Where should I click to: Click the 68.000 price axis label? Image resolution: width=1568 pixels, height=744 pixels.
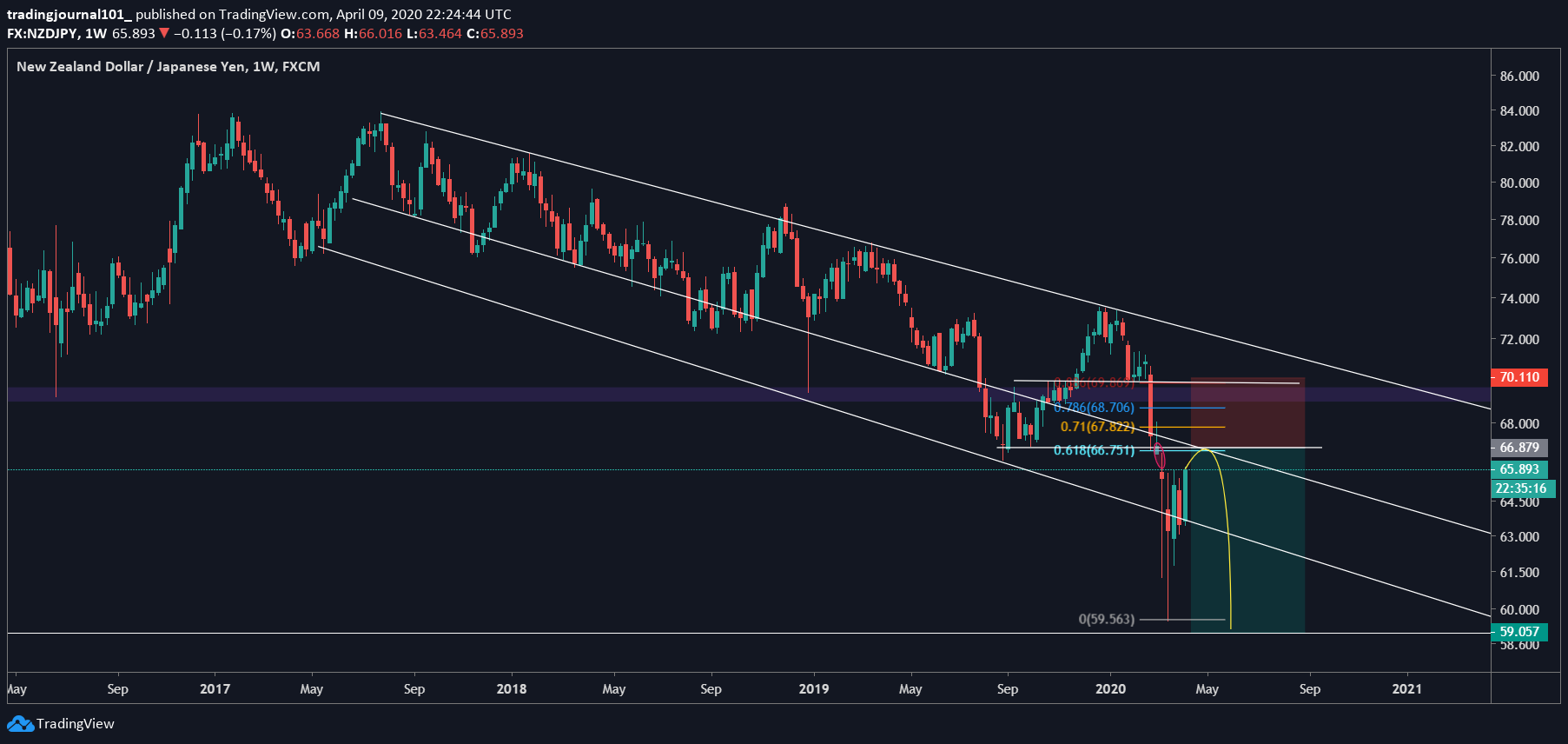pyautogui.click(x=1519, y=424)
